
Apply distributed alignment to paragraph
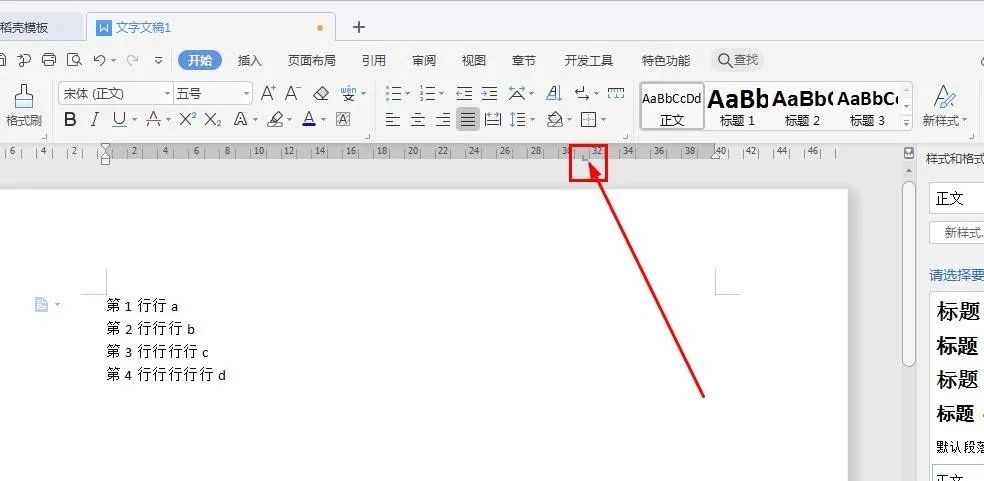(x=493, y=119)
